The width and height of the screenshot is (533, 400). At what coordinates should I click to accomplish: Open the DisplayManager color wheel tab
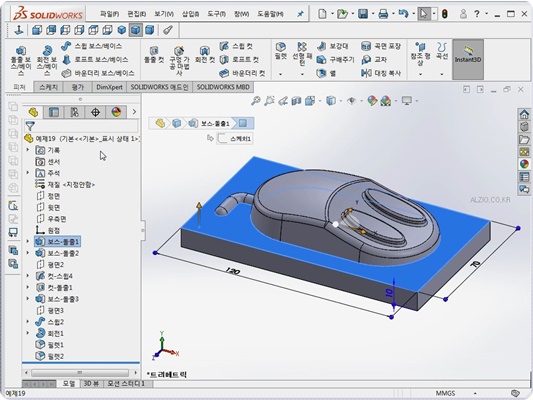coord(116,112)
